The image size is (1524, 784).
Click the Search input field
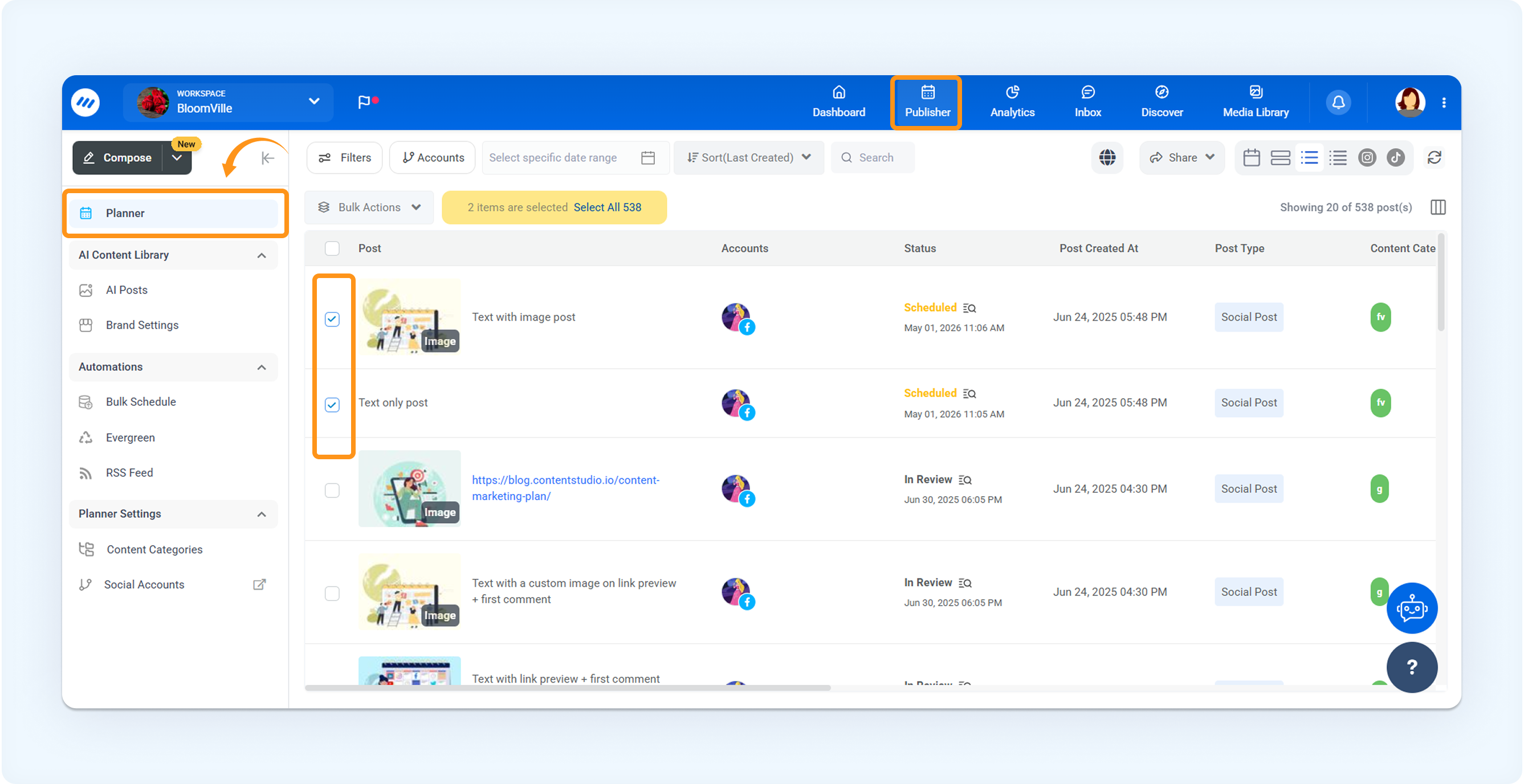tap(873, 158)
